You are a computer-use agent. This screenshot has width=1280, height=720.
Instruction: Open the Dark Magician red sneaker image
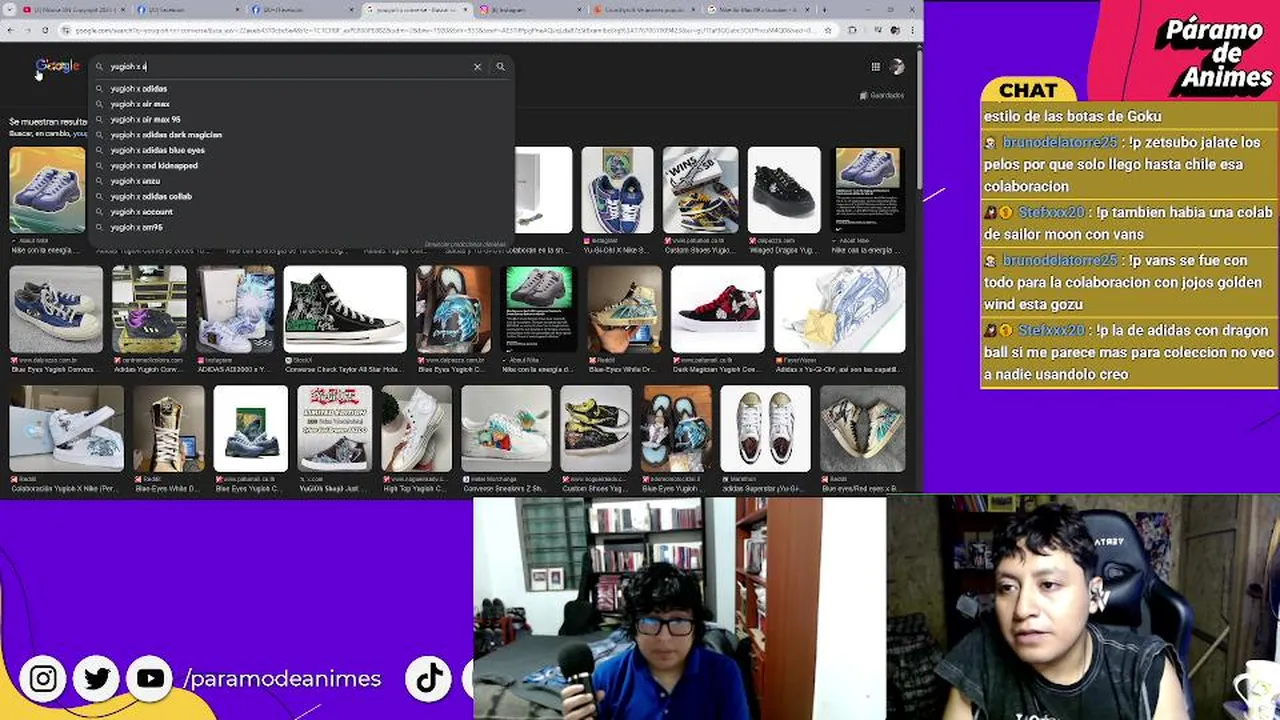[718, 309]
